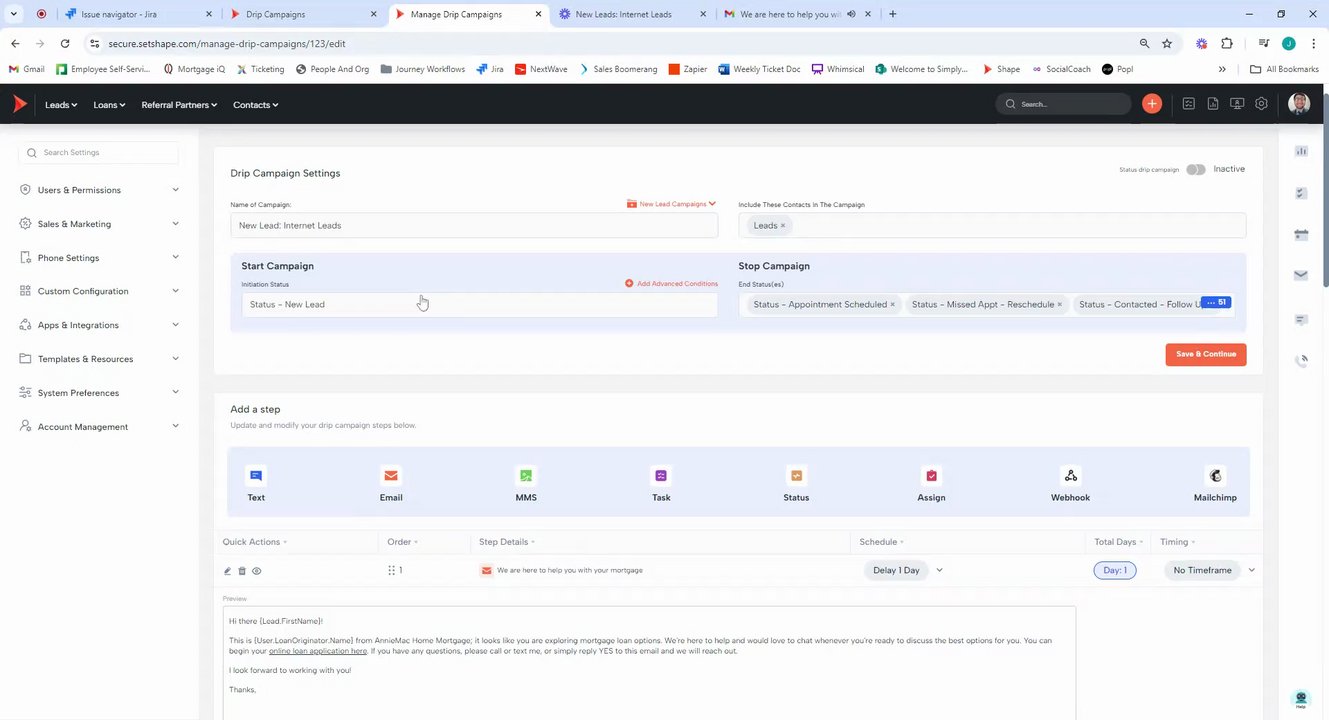This screenshot has width=1329, height=720.
Task: Open the Initiation Status dropdown
Action: click(479, 304)
